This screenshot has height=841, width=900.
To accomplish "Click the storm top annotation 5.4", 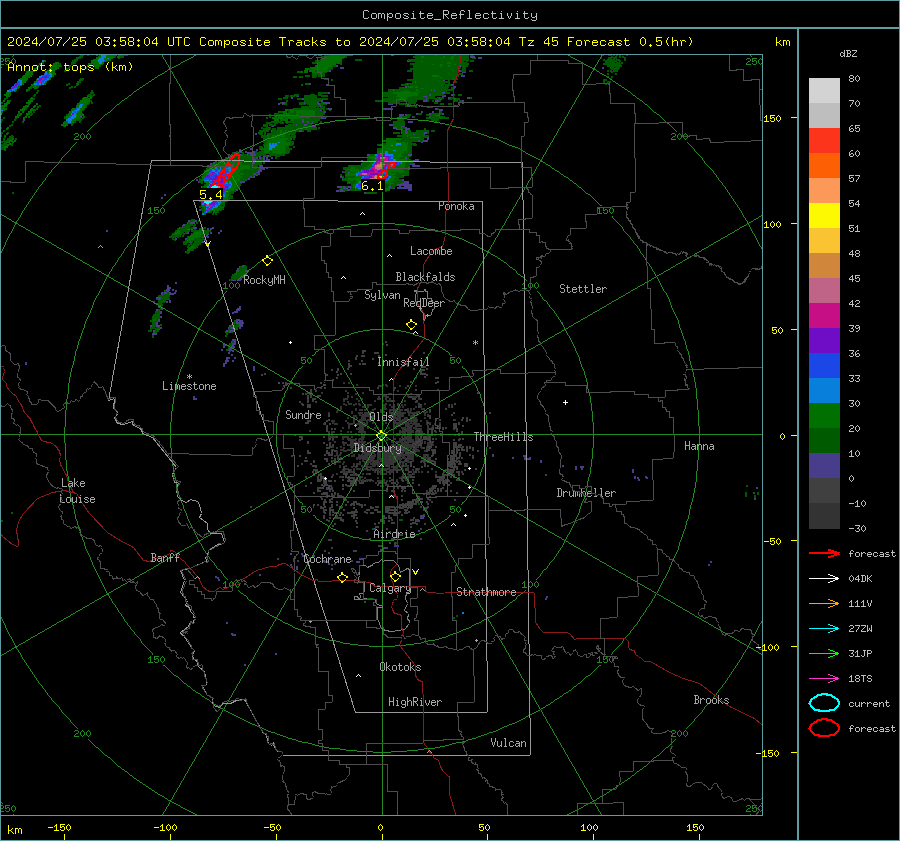I will [x=211, y=195].
